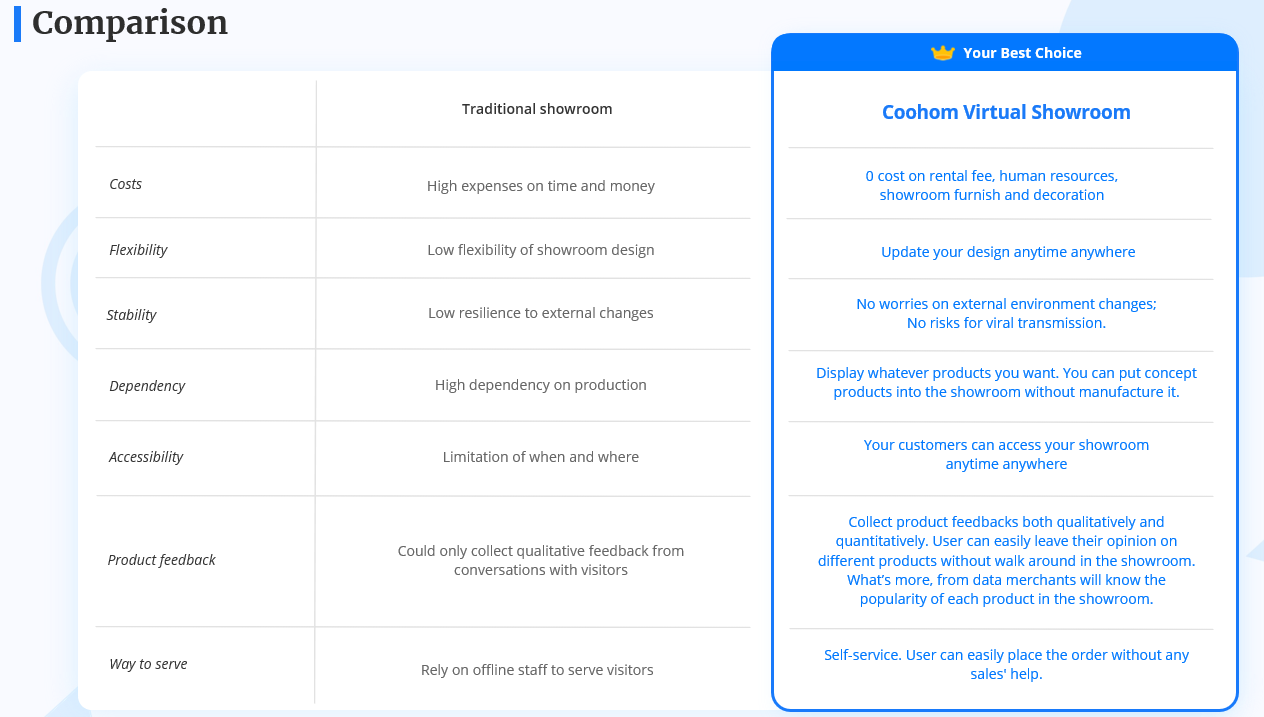Select the Costs row label
The image size is (1264, 717).
[x=126, y=184]
